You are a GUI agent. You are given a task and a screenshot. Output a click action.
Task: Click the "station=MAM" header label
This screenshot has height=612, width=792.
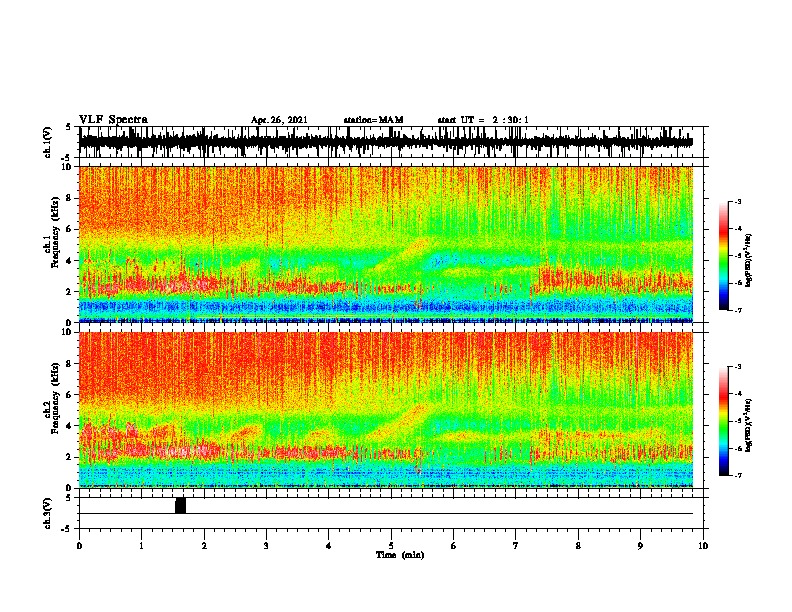click(373, 120)
